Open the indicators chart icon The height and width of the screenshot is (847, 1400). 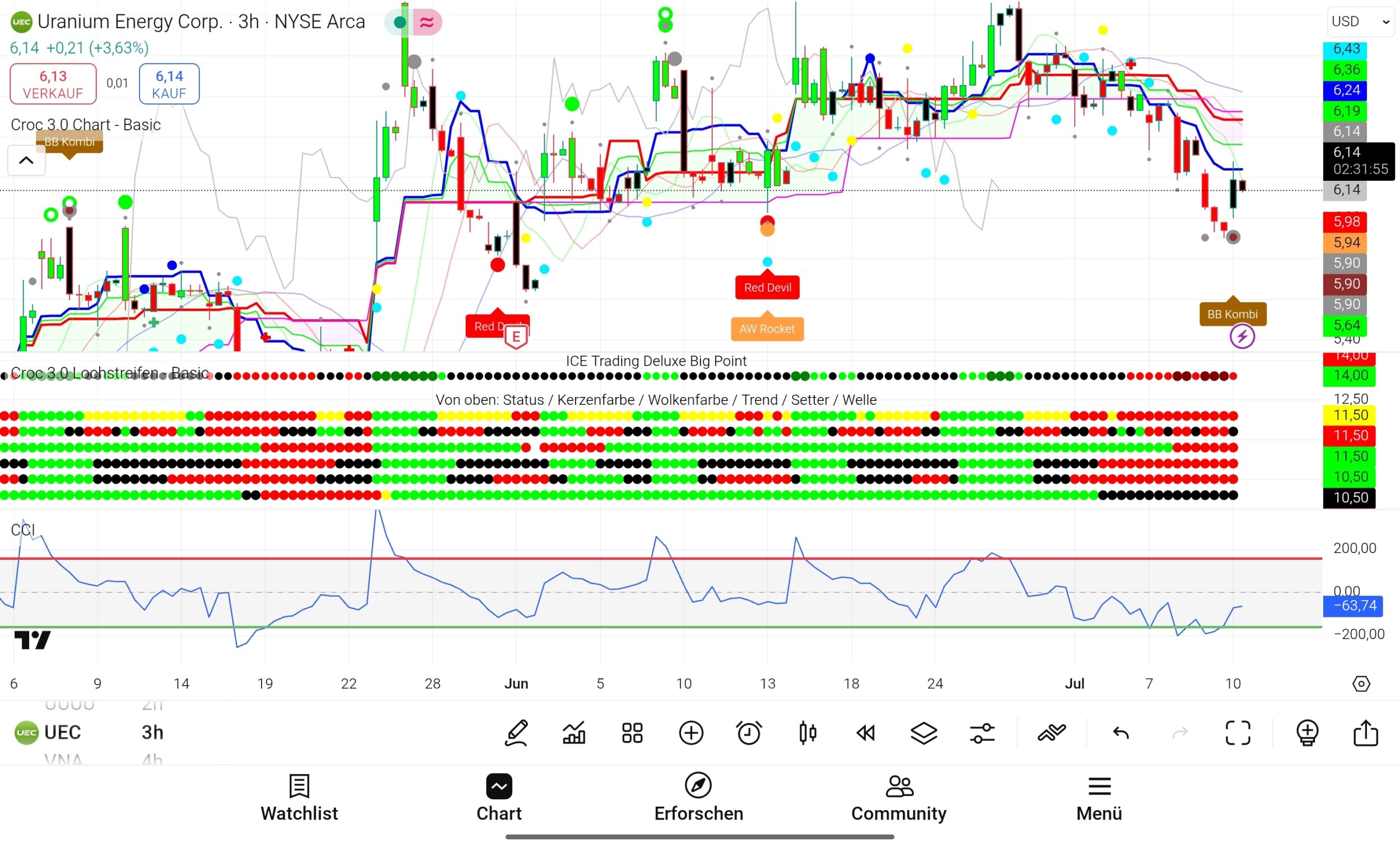(x=574, y=733)
